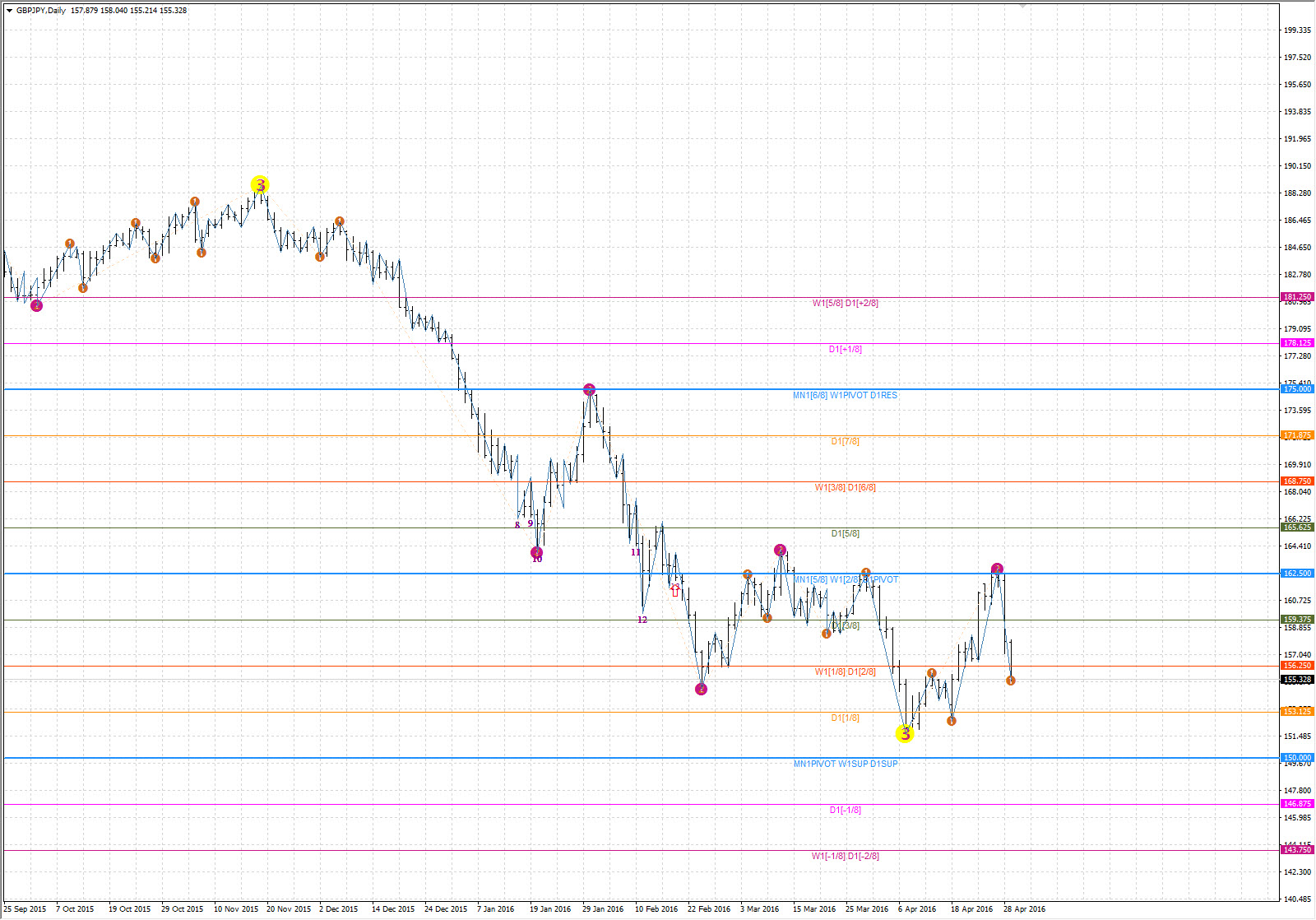Select the yellow 3 marker at the April 2016 low
Viewport: 1316px width, 920px height.
(x=905, y=733)
